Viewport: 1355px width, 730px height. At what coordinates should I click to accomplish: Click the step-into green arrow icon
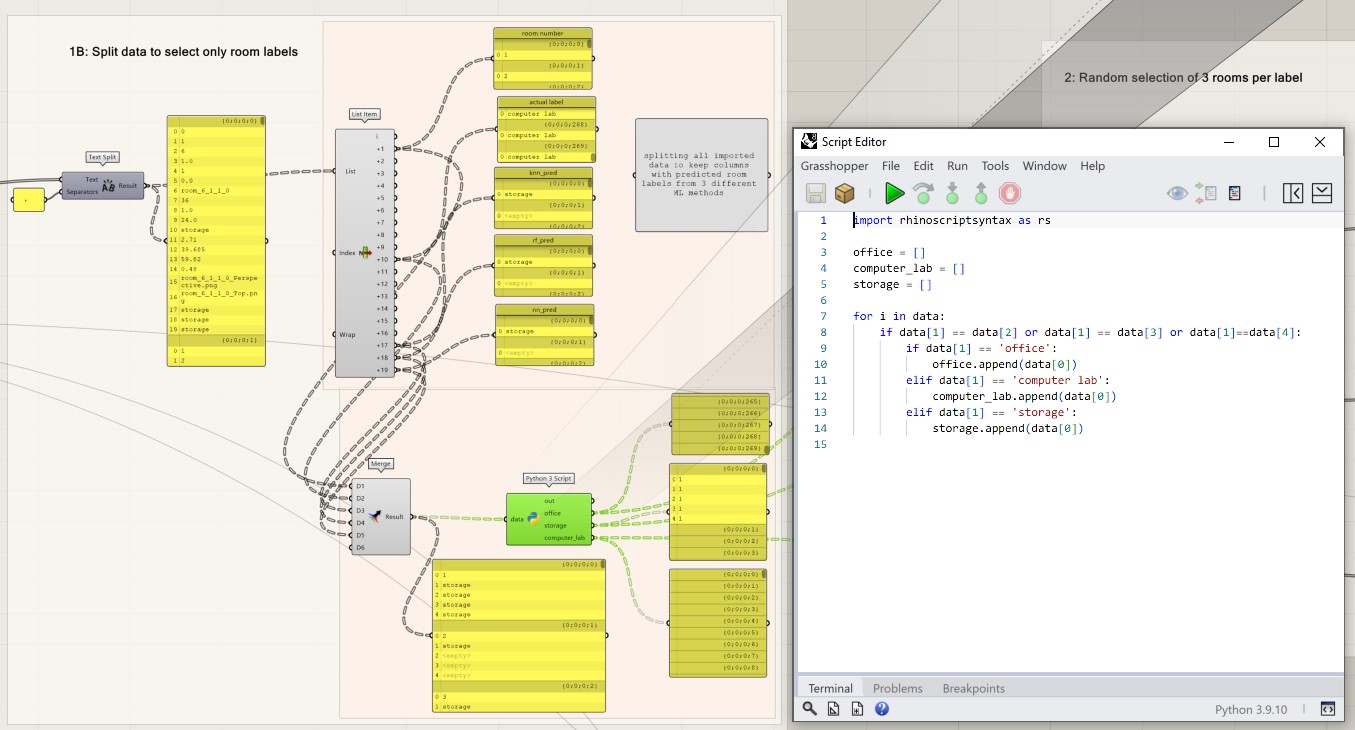951,193
